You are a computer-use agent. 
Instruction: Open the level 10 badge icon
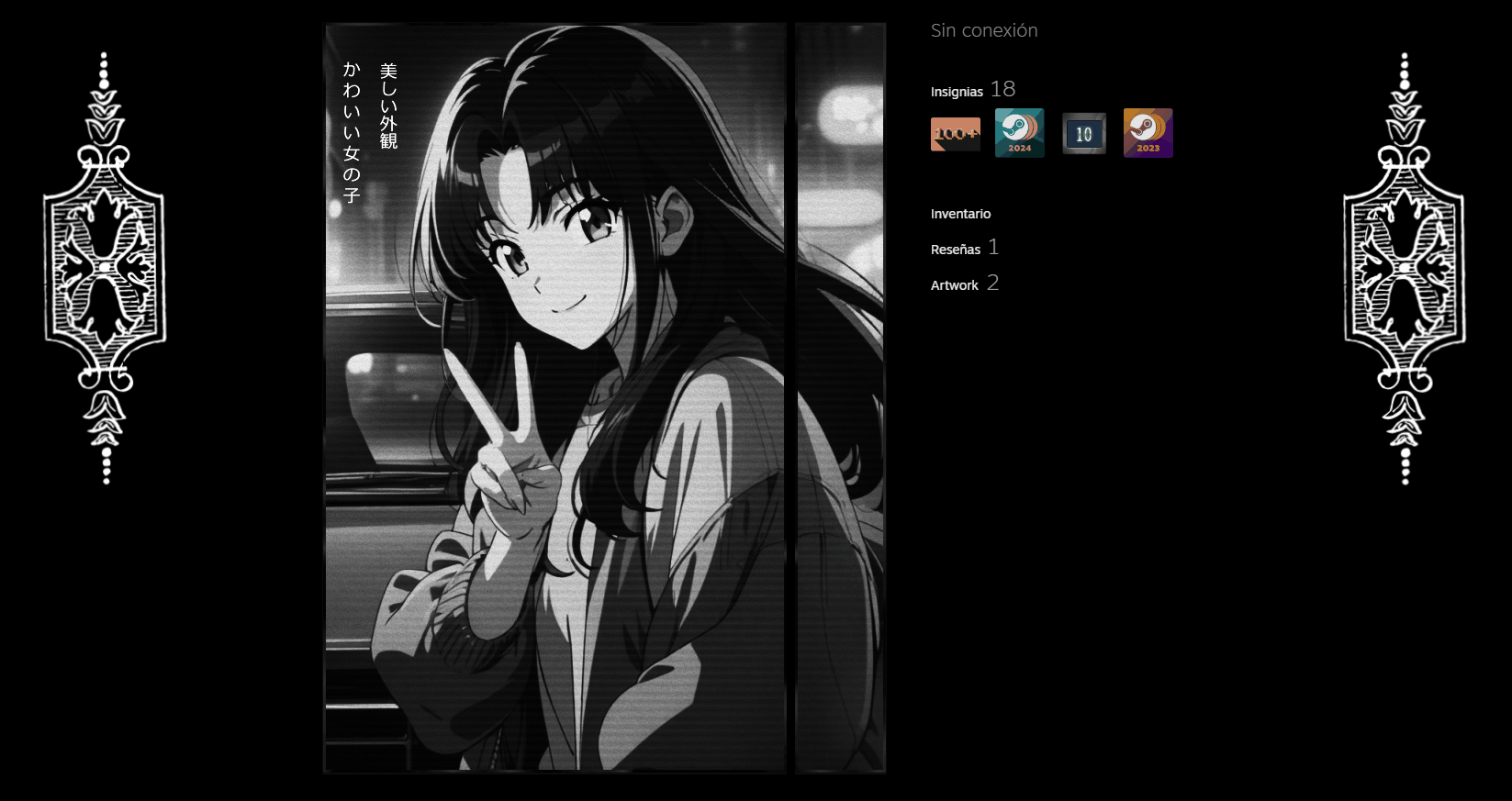(1083, 134)
